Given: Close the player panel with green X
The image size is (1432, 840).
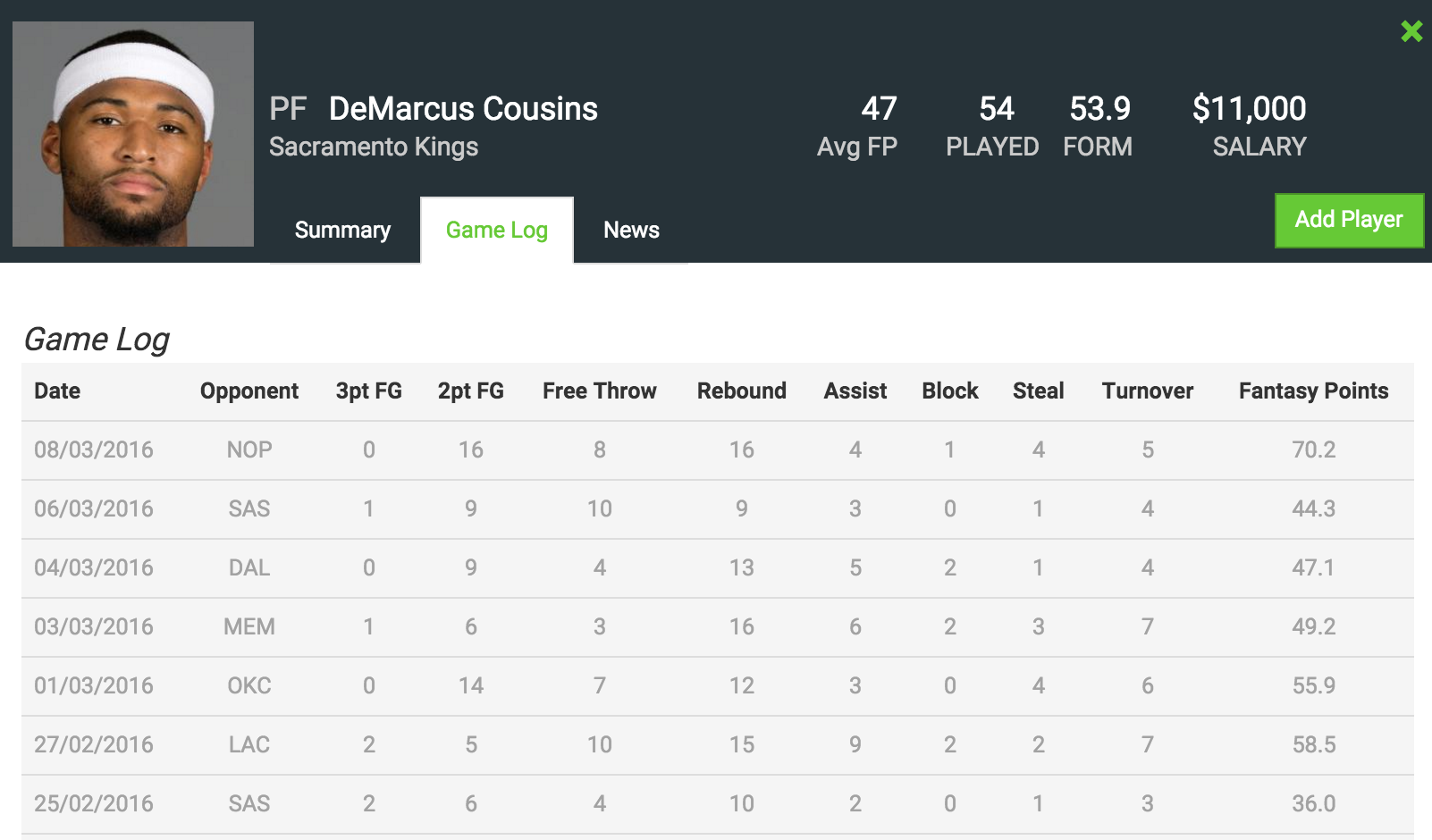Looking at the screenshot, I should (x=1411, y=31).
